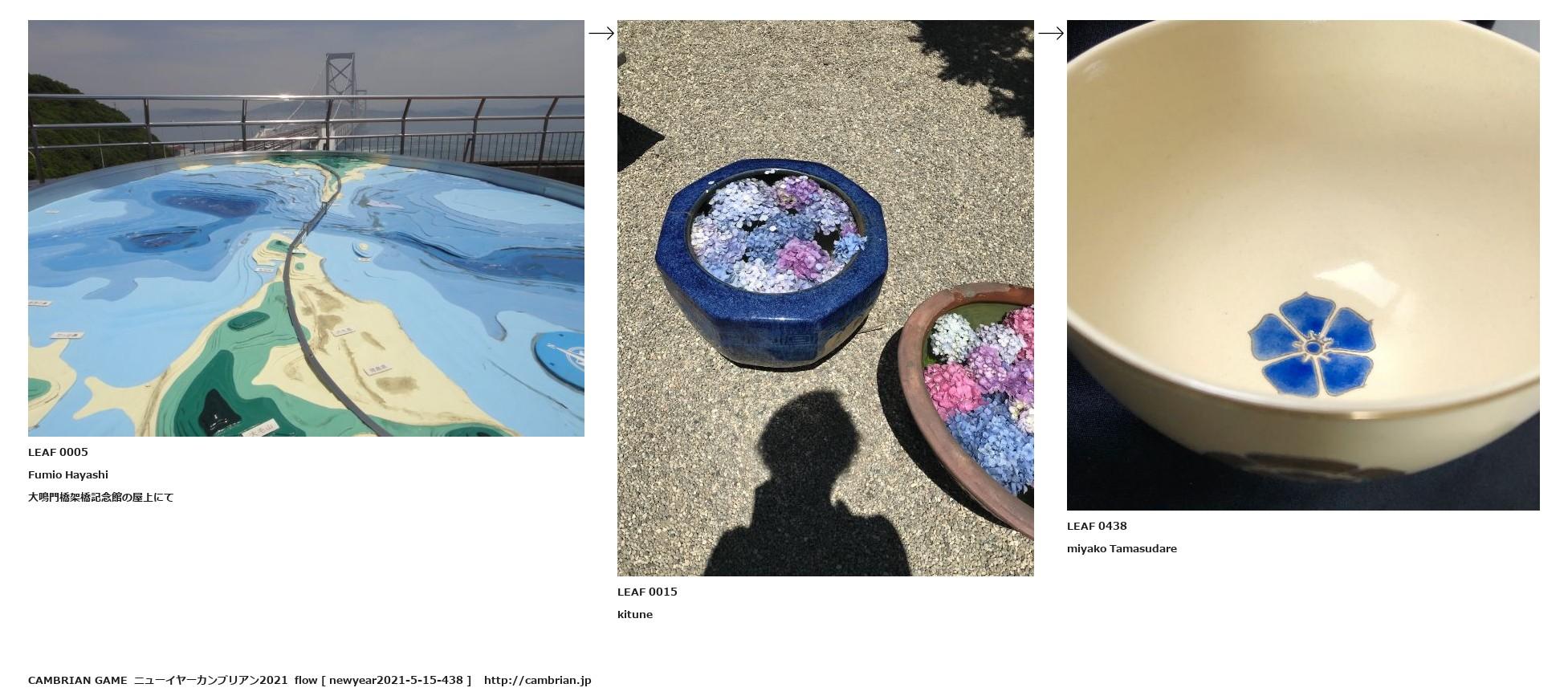Select author name miyako Tamasudare
The image size is (1568, 700).
click(1122, 548)
